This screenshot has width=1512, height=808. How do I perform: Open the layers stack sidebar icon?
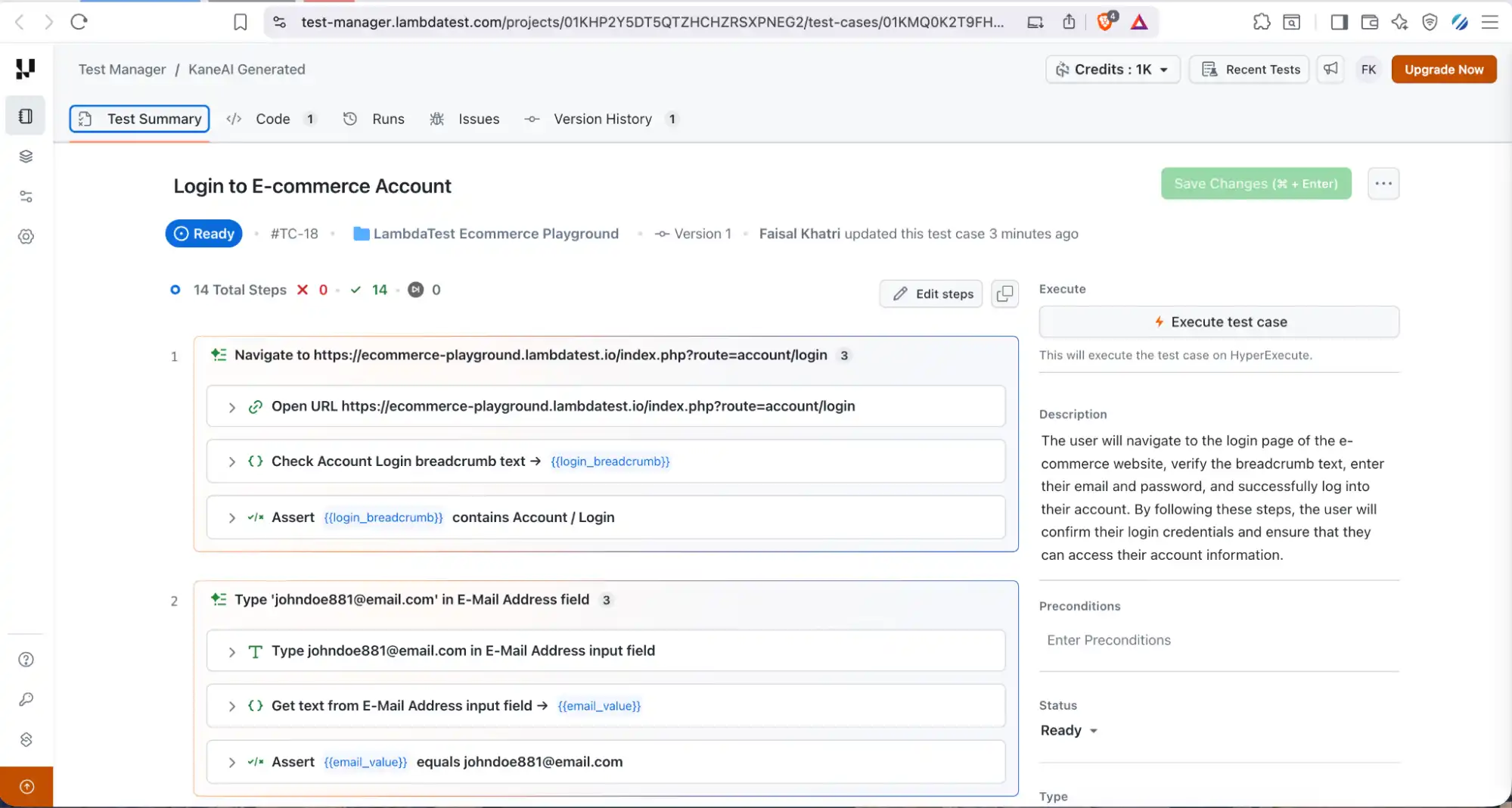(26, 156)
